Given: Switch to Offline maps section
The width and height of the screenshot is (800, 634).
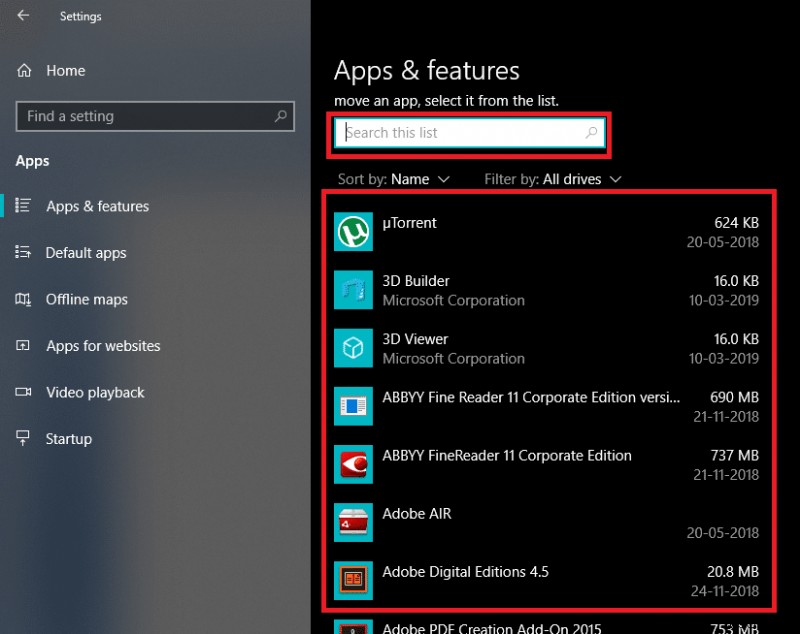Looking at the screenshot, I should click(x=87, y=299).
